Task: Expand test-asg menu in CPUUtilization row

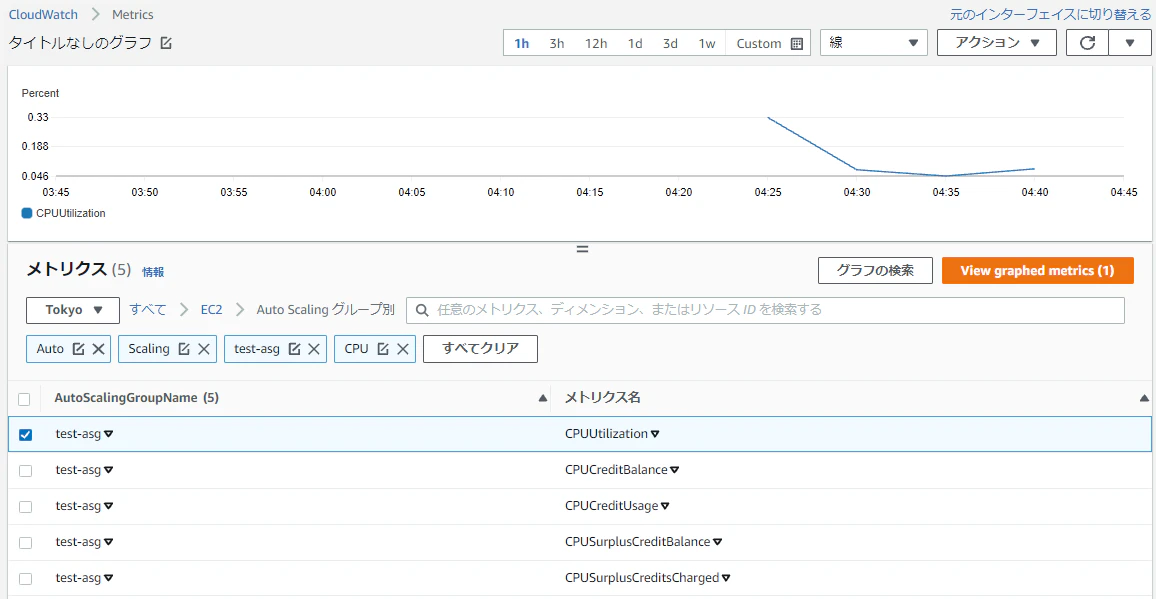Action: tap(108, 434)
